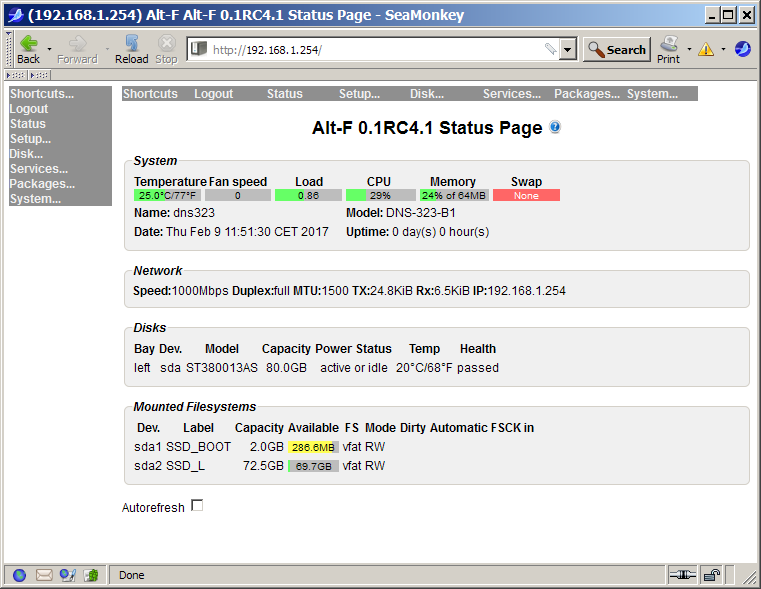This screenshot has width=761, height=589.
Task: Open Navigator from status bar globe icon
Action: (x=19, y=575)
